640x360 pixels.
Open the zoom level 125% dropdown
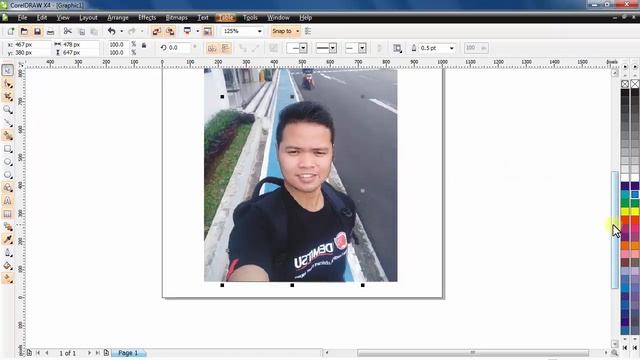(259, 31)
